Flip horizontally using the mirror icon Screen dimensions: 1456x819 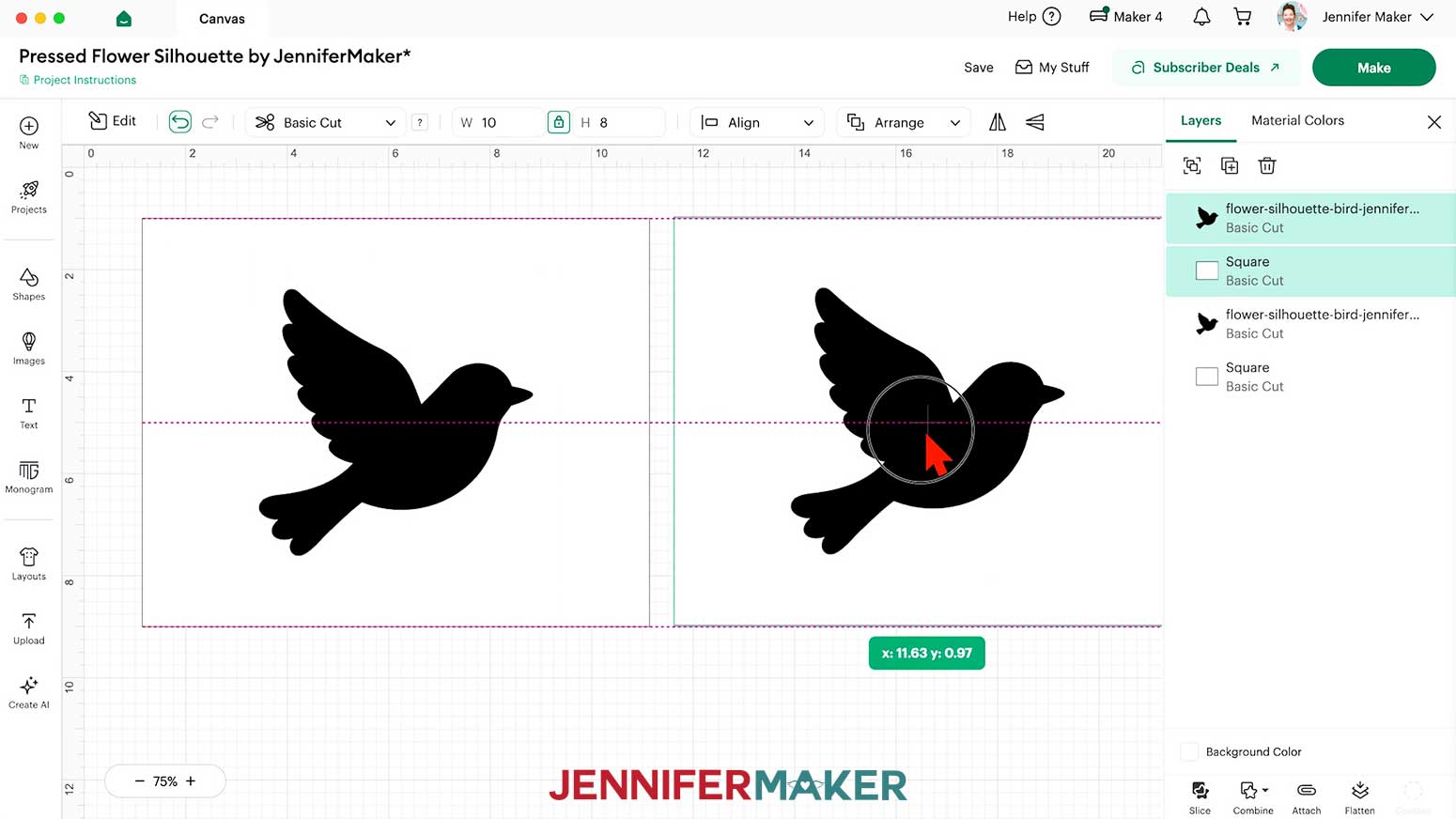point(998,122)
